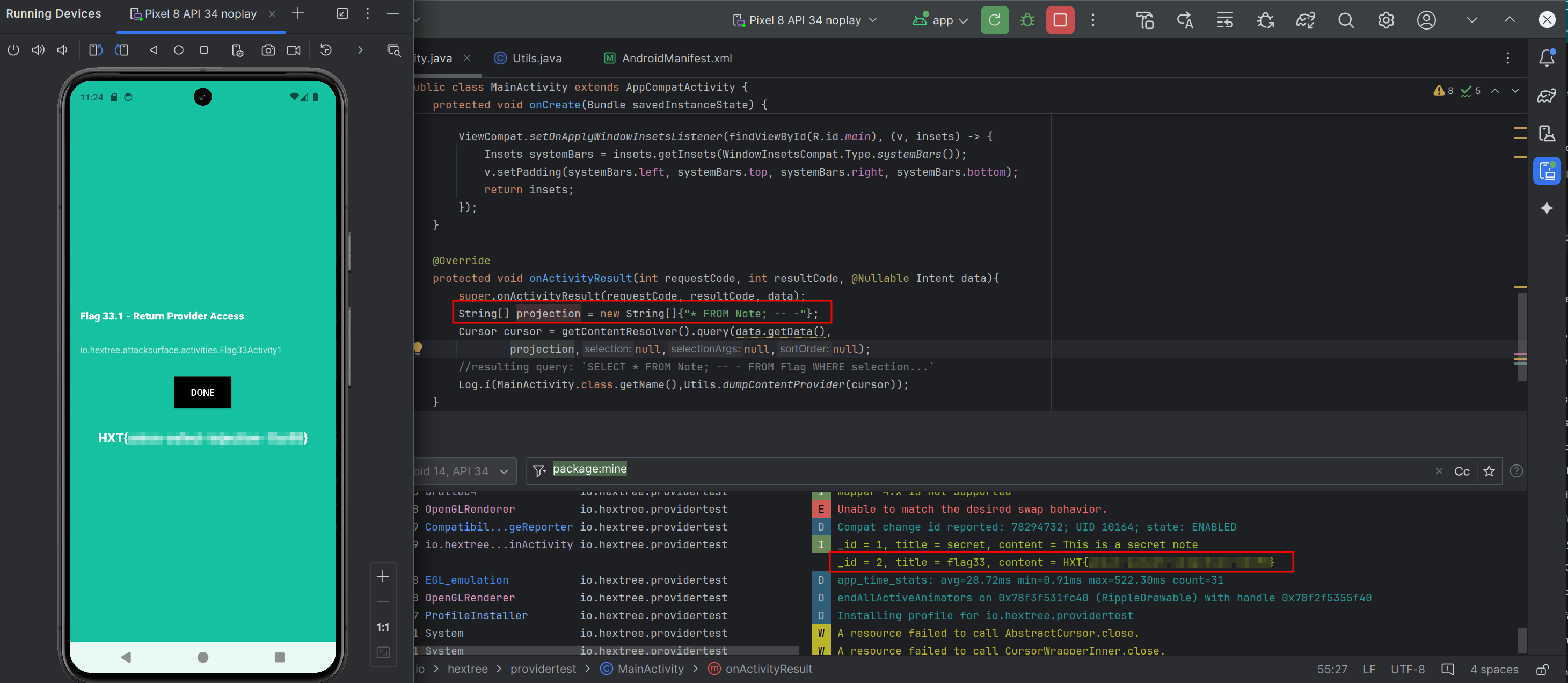
Task: Click caret position 55:27 in status bar
Action: tap(1332, 669)
